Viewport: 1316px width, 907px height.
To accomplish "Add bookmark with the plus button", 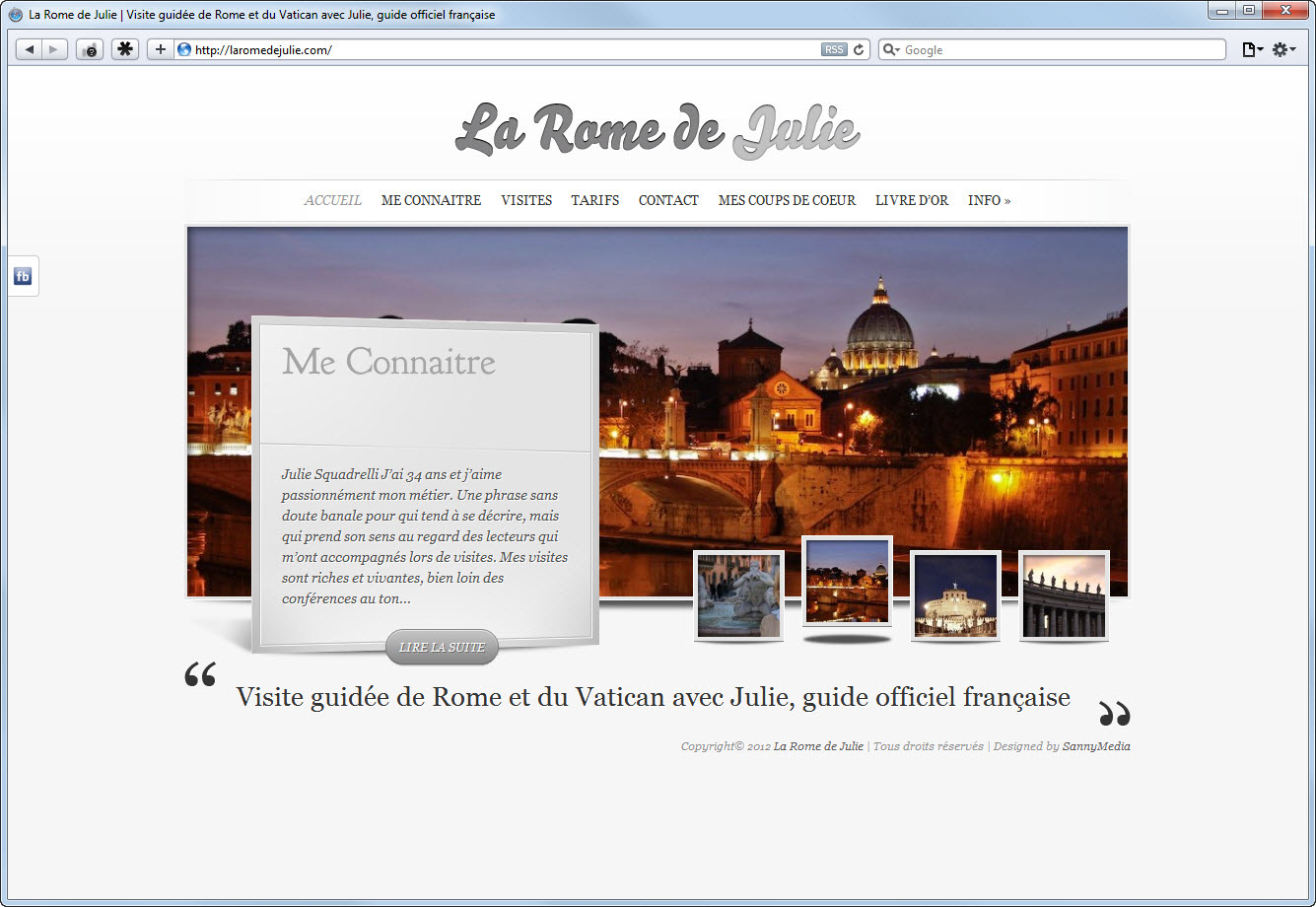I will click(x=161, y=49).
